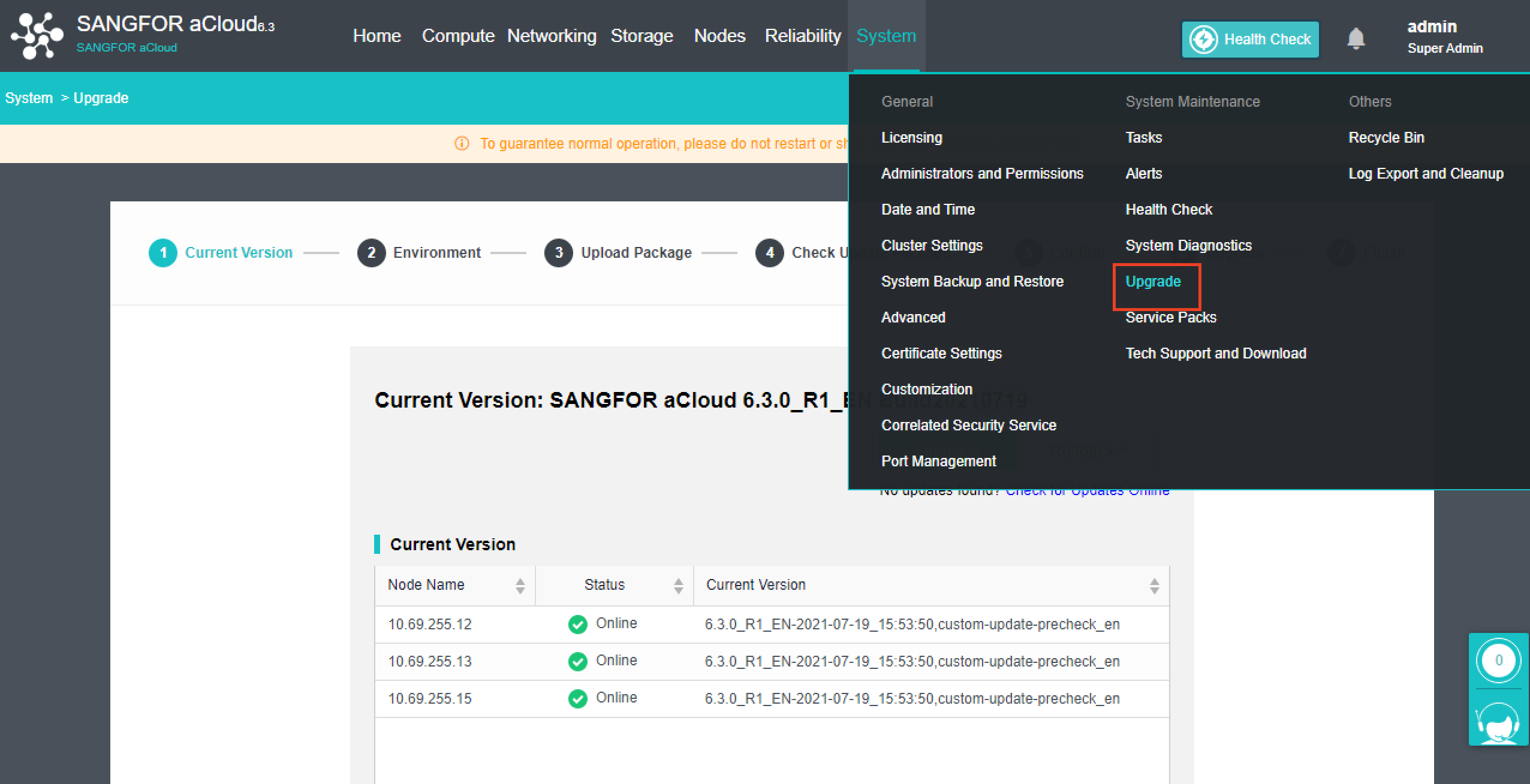Open the Reliability tab
The image size is (1530, 784).
pyautogui.click(x=803, y=36)
